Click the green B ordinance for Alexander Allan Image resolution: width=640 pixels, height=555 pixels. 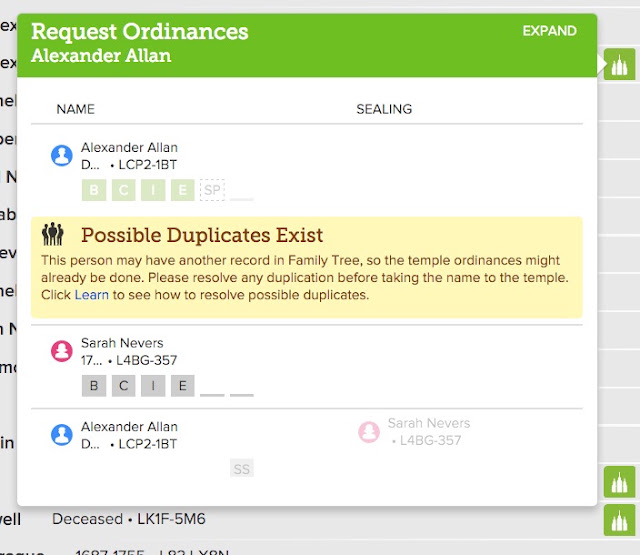pos(94,190)
